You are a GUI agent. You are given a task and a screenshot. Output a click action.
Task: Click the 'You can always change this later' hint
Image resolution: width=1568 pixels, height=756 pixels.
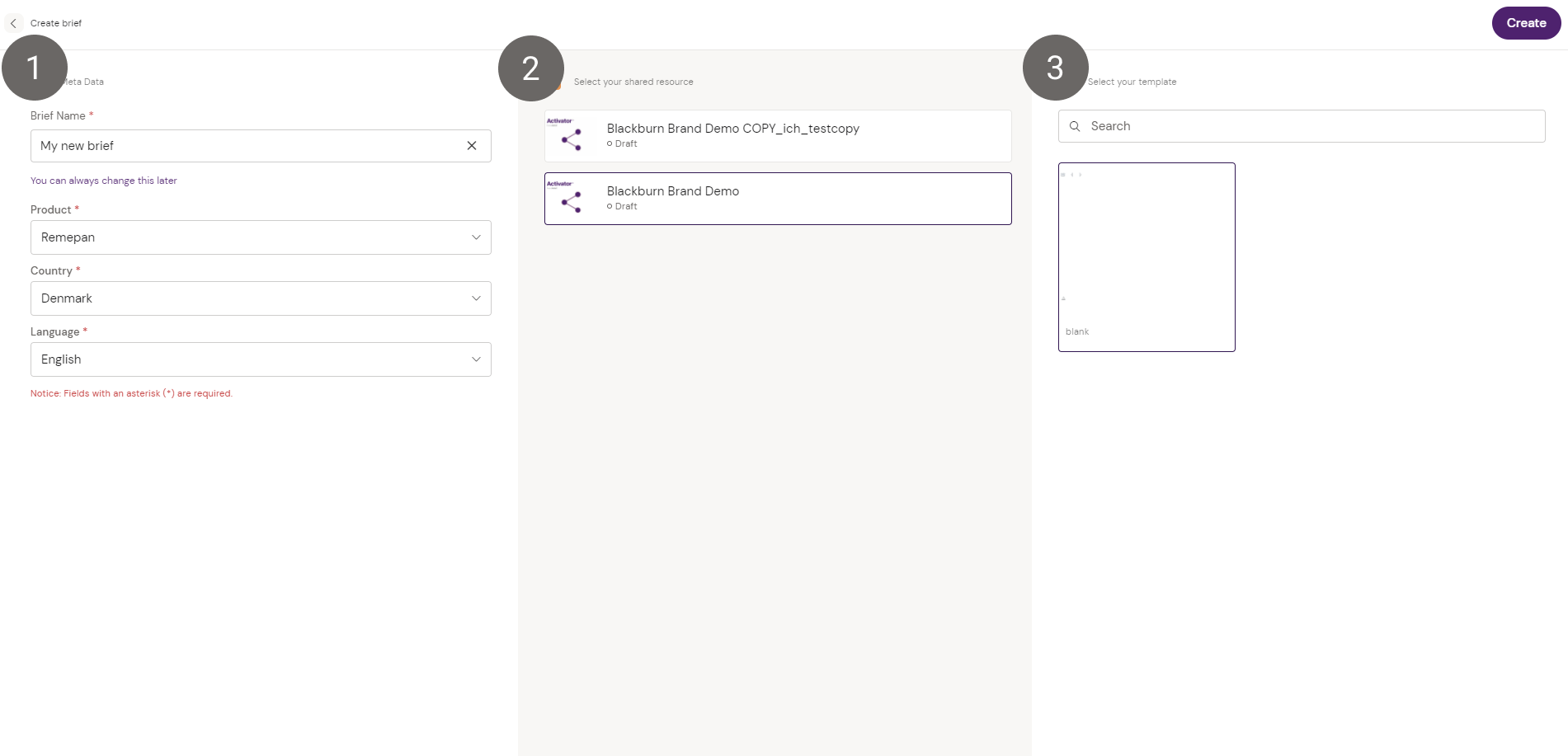[x=104, y=181]
